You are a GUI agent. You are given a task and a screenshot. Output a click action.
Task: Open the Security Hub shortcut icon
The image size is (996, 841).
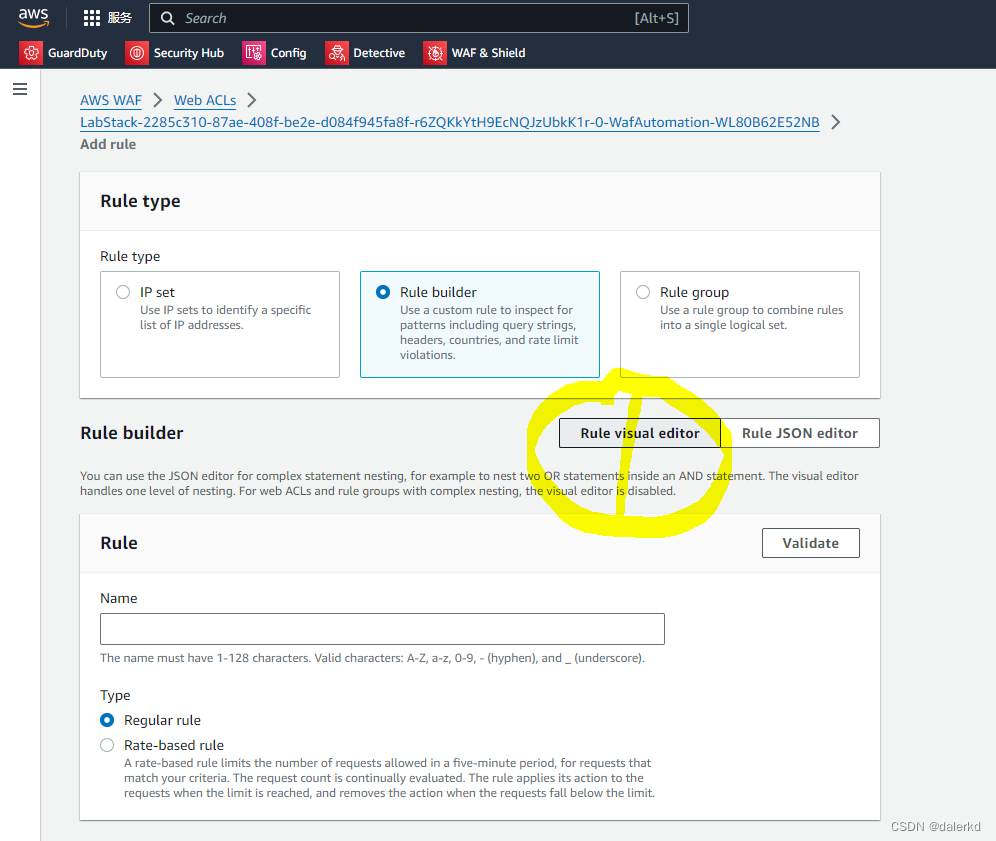coord(137,53)
